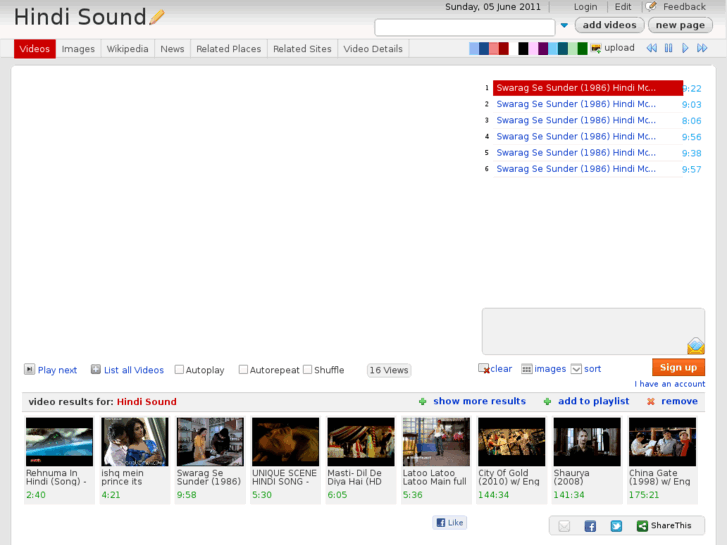The image size is (727, 545).
Task: Share on Facebook icon in share bar
Action: coord(590,526)
